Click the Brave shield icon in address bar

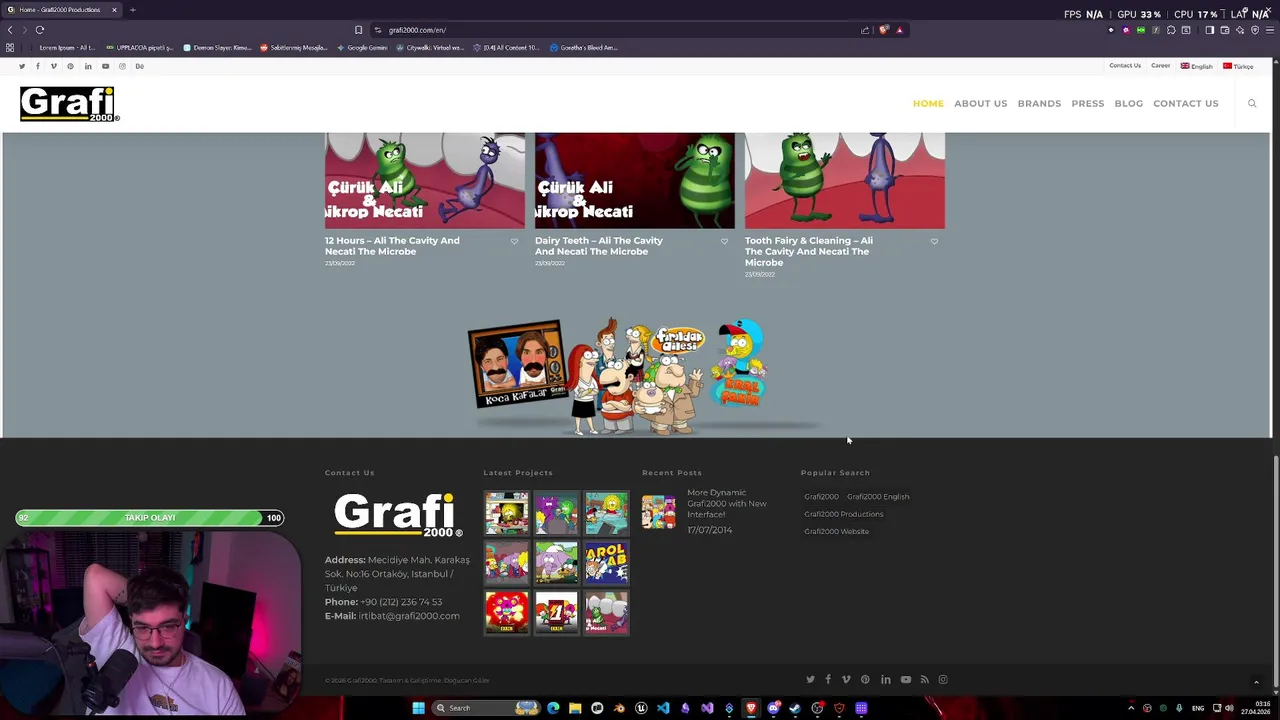(x=883, y=30)
